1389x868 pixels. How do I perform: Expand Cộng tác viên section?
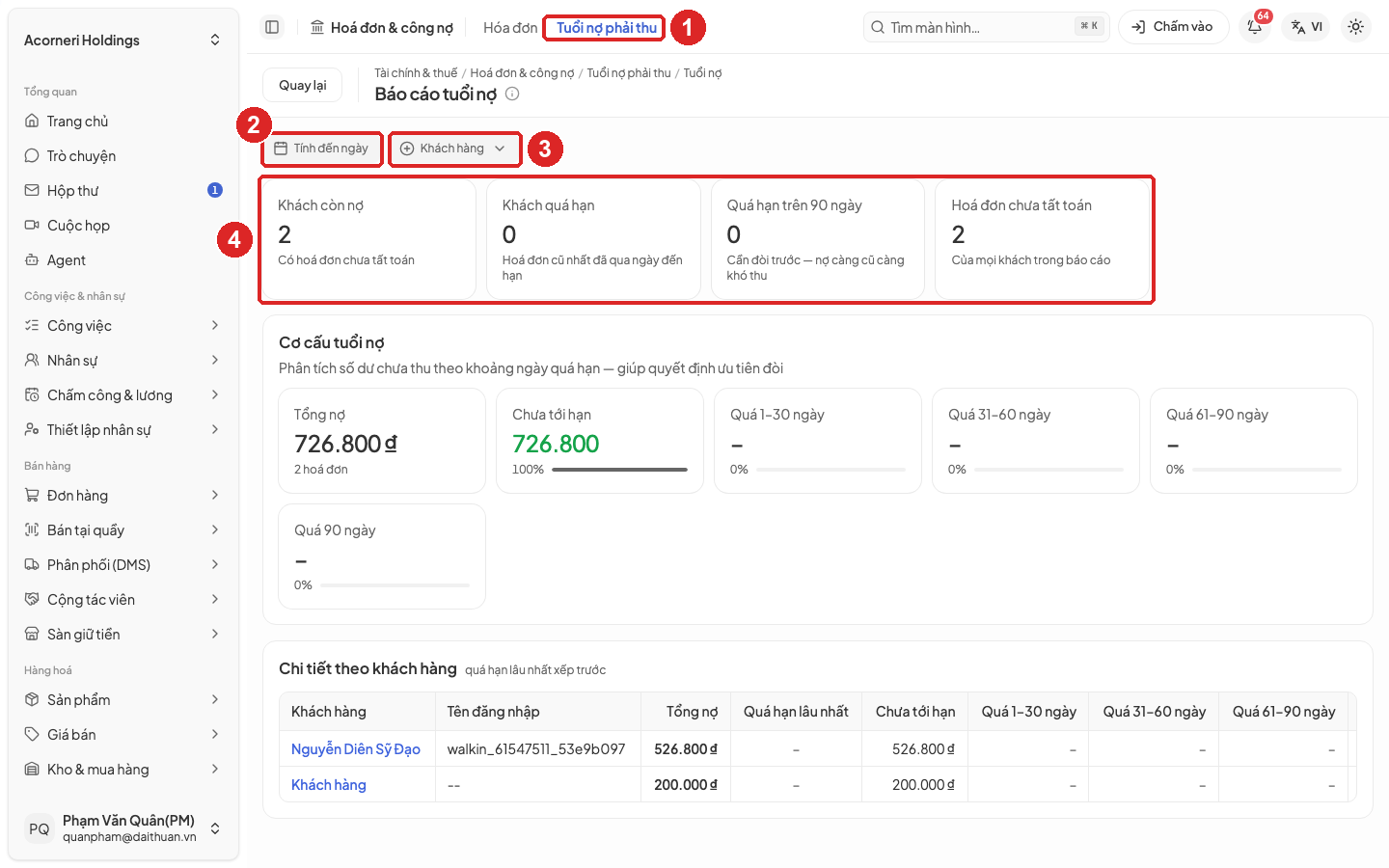pos(123,600)
